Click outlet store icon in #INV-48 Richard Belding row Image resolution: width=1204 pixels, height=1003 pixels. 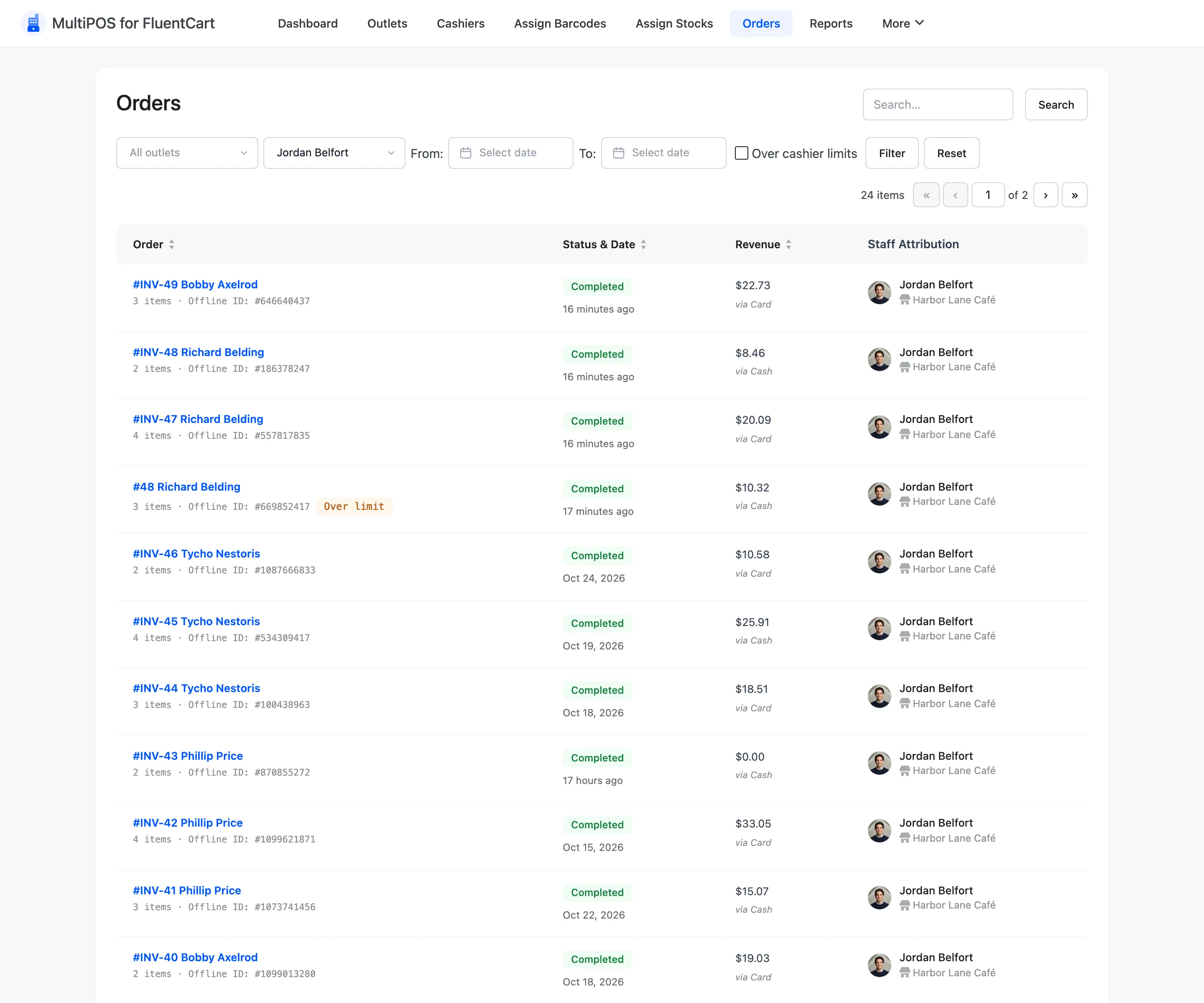pos(905,367)
